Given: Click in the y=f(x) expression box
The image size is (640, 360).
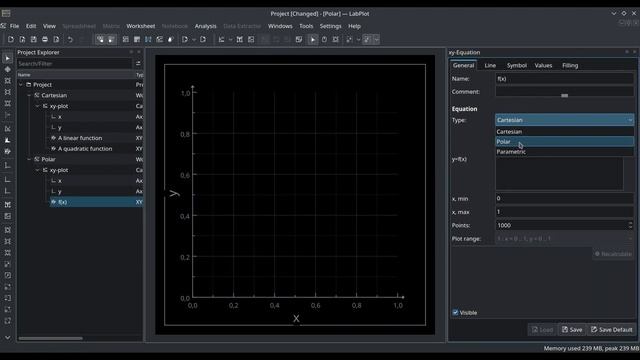Looking at the screenshot, I should [559, 174].
